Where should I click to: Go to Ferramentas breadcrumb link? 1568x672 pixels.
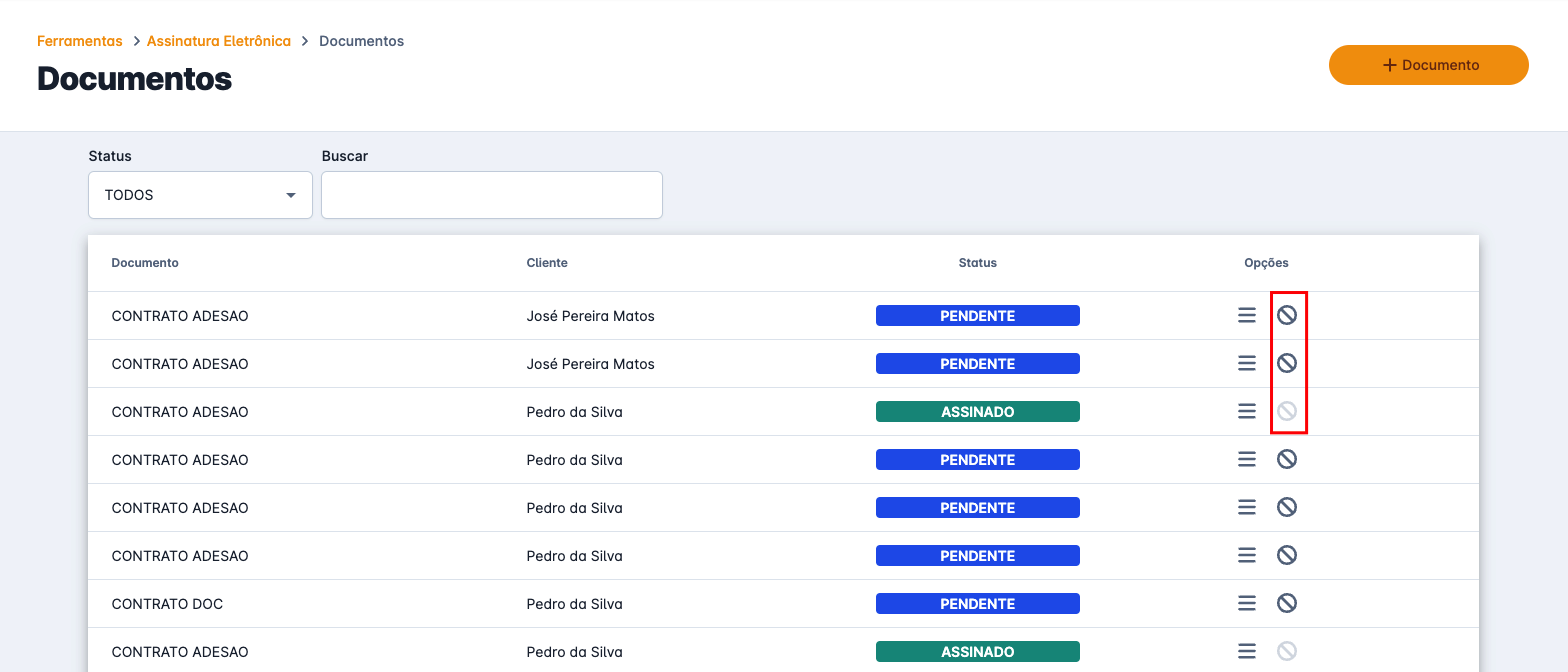point(79,41)
